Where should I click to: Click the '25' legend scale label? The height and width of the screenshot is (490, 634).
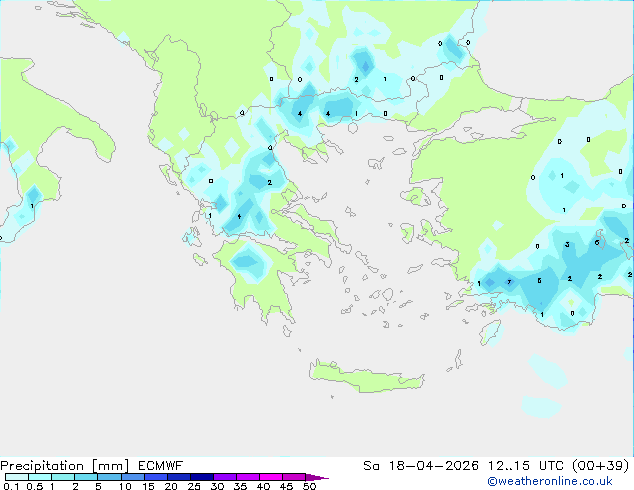[x=194, y=486]
